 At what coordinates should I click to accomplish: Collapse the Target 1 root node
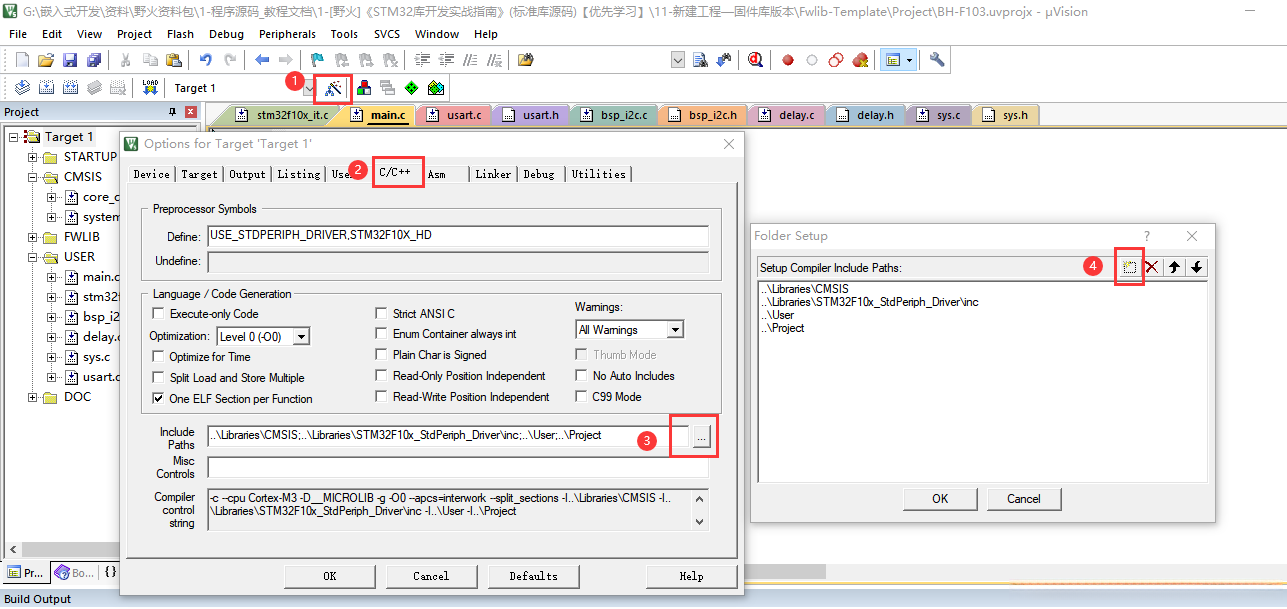pos(13,137)
